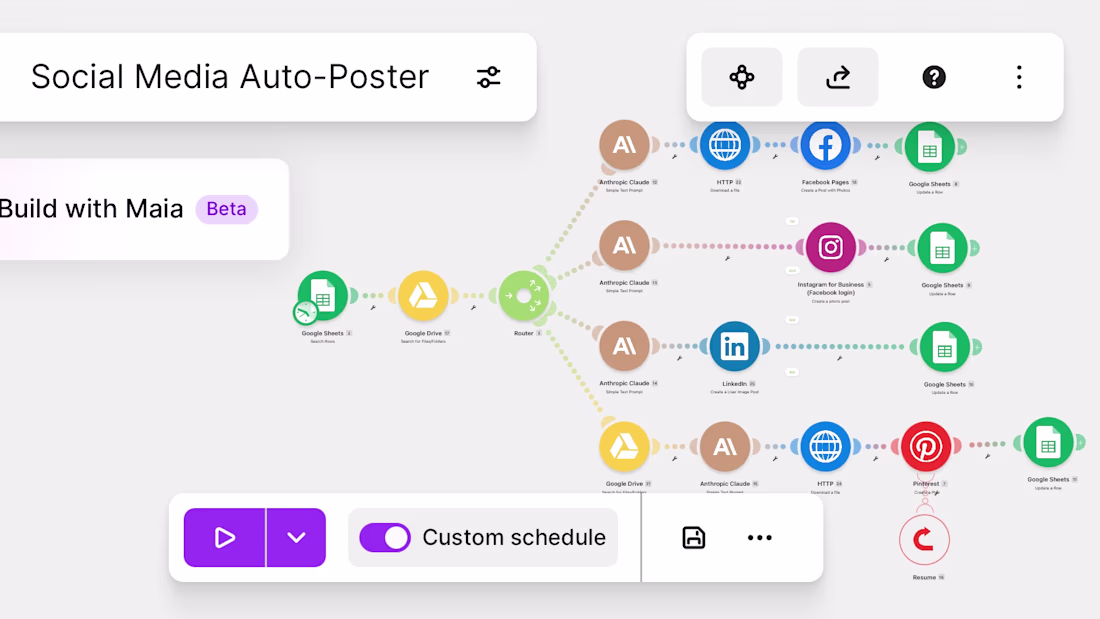
Task: Click the Social Media Auto-Poster scenario title
Action: [x=229, y=76]
